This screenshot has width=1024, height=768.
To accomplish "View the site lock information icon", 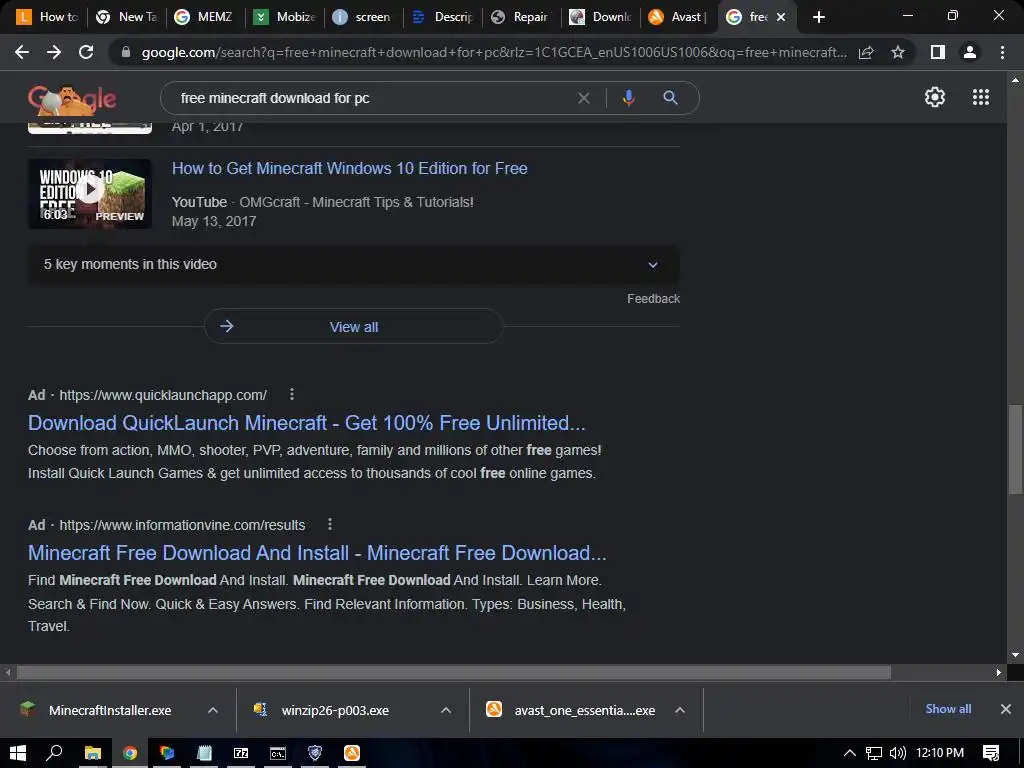I will point(126,52).
